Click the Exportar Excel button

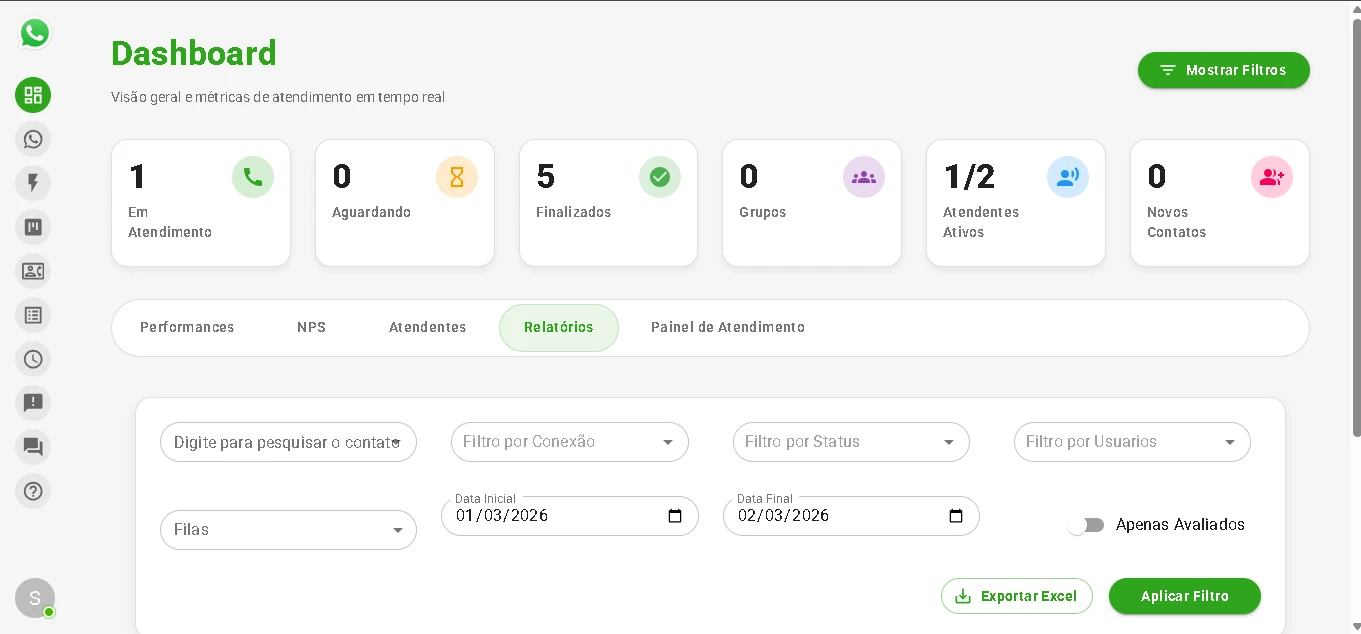click(x=1016, y=596)
